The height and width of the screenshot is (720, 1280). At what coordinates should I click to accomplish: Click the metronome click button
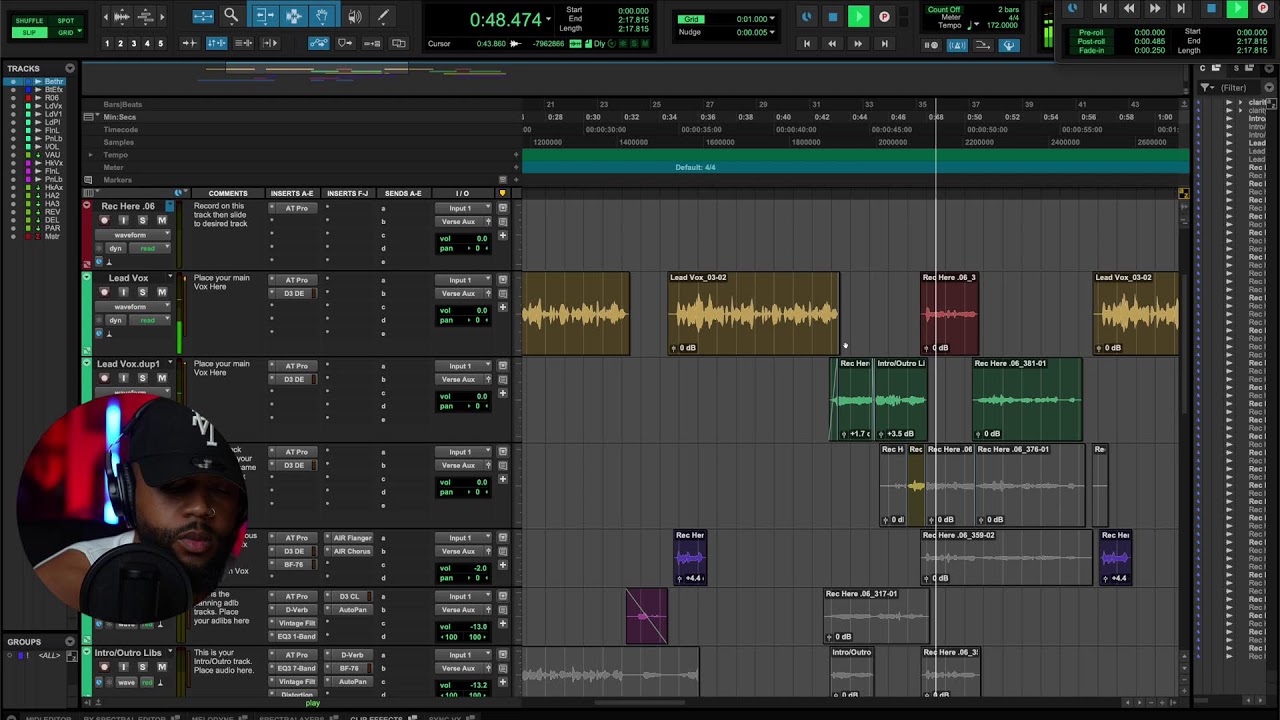pyautogui.click(x=957, y=45)
